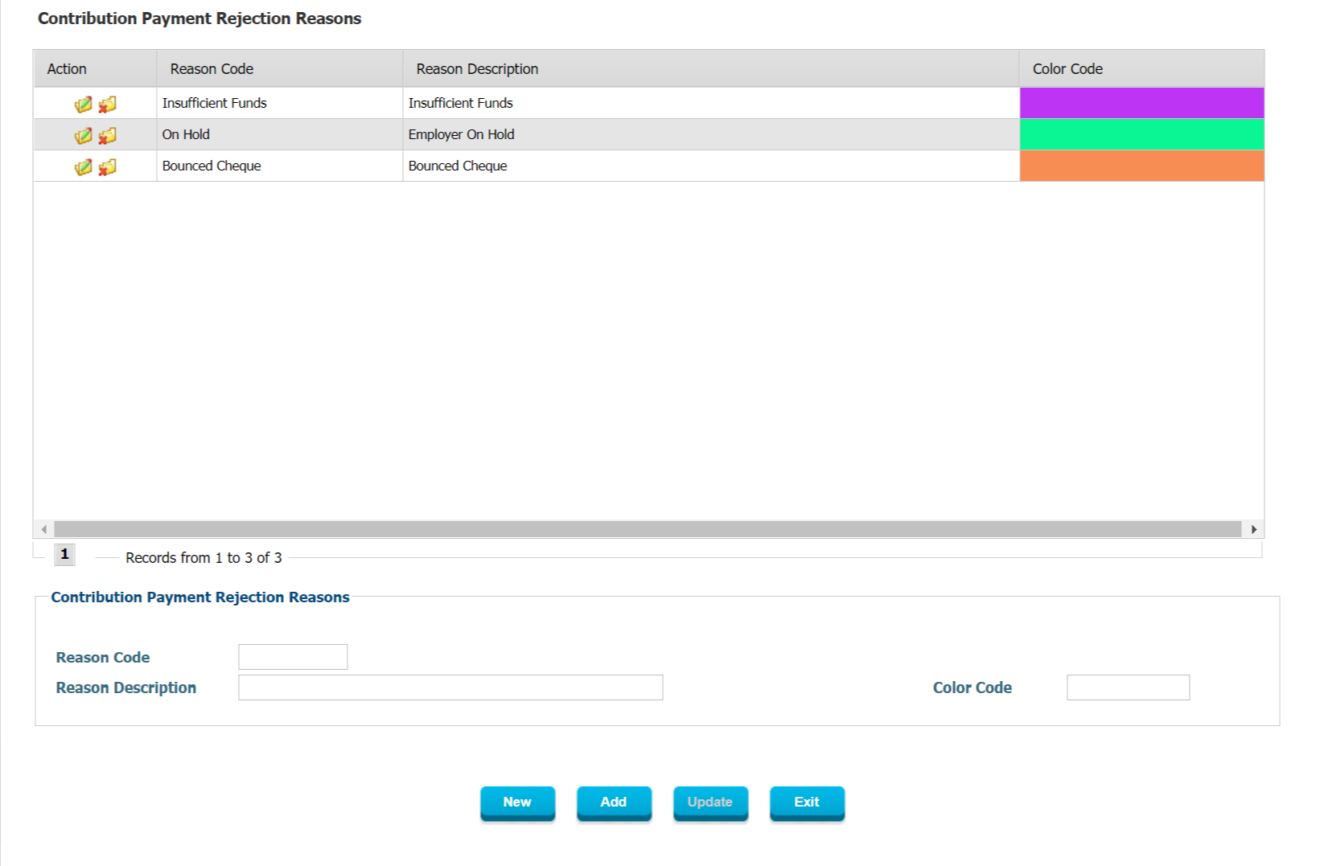Select the green color swatch for On Hold
The height and width of the screenshot is (866, 1320).
1141,134
